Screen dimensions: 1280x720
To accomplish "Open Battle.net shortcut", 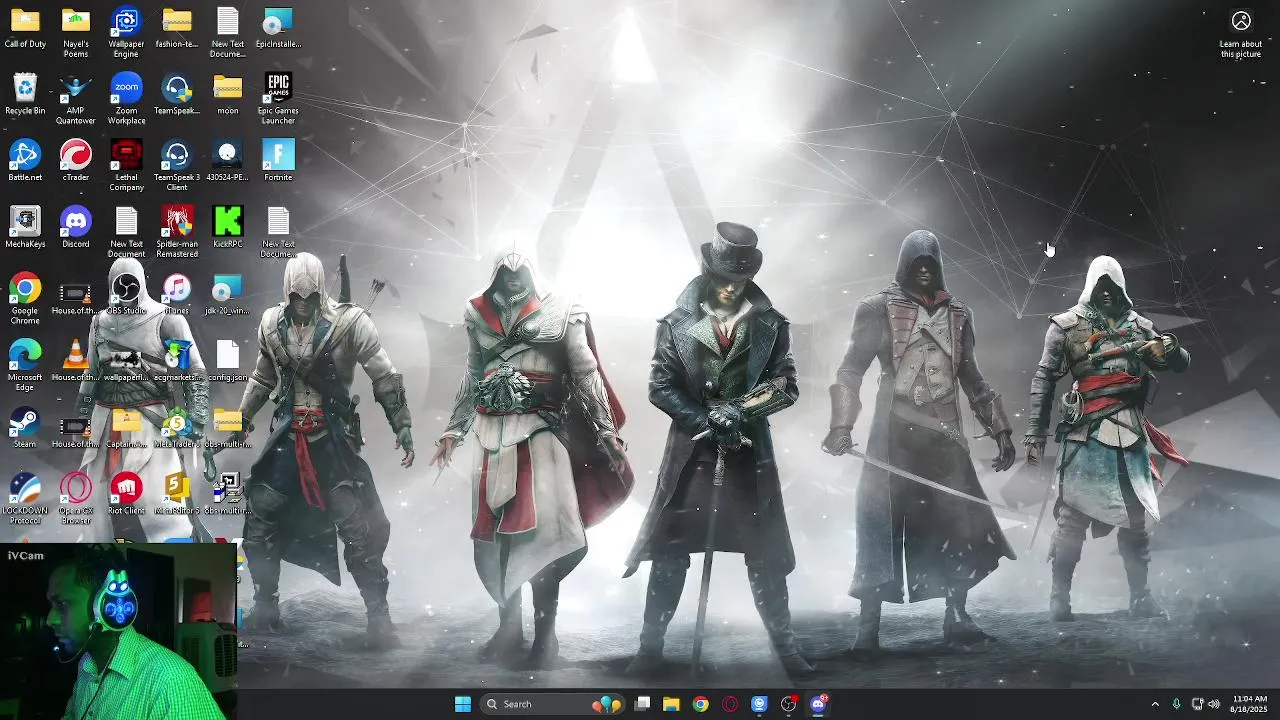I will tap(25, 161).
